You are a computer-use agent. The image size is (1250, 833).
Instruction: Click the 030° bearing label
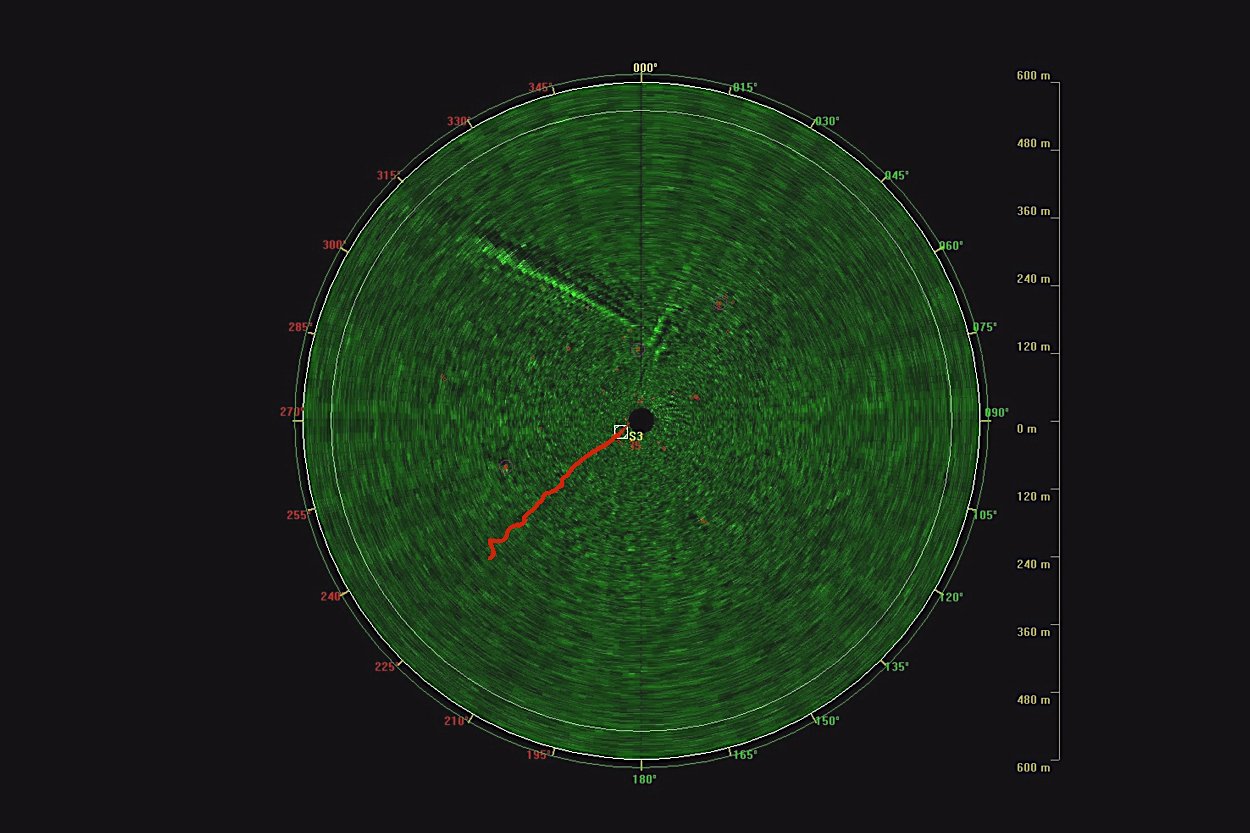click(x=827, y=121)
